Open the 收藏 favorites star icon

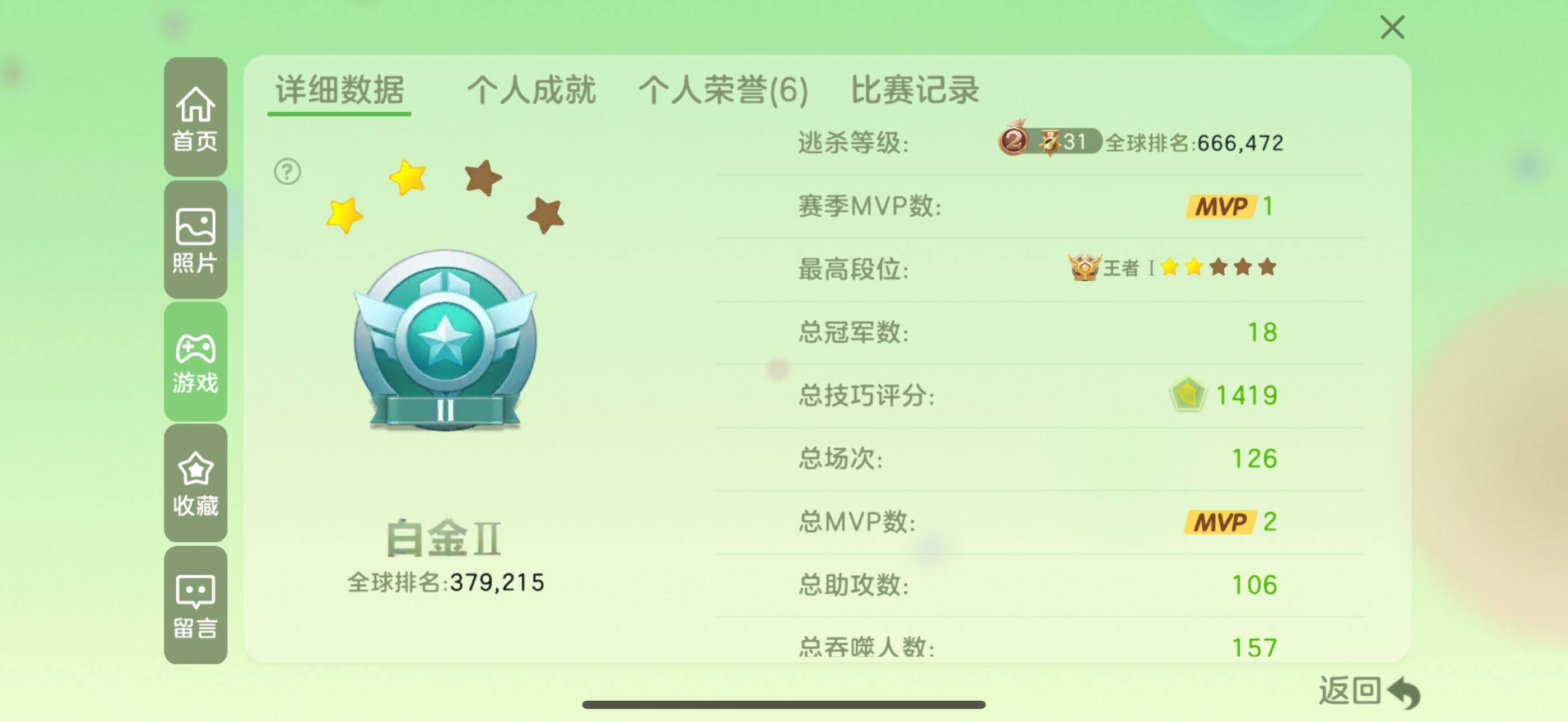click(x=195, y=483)
